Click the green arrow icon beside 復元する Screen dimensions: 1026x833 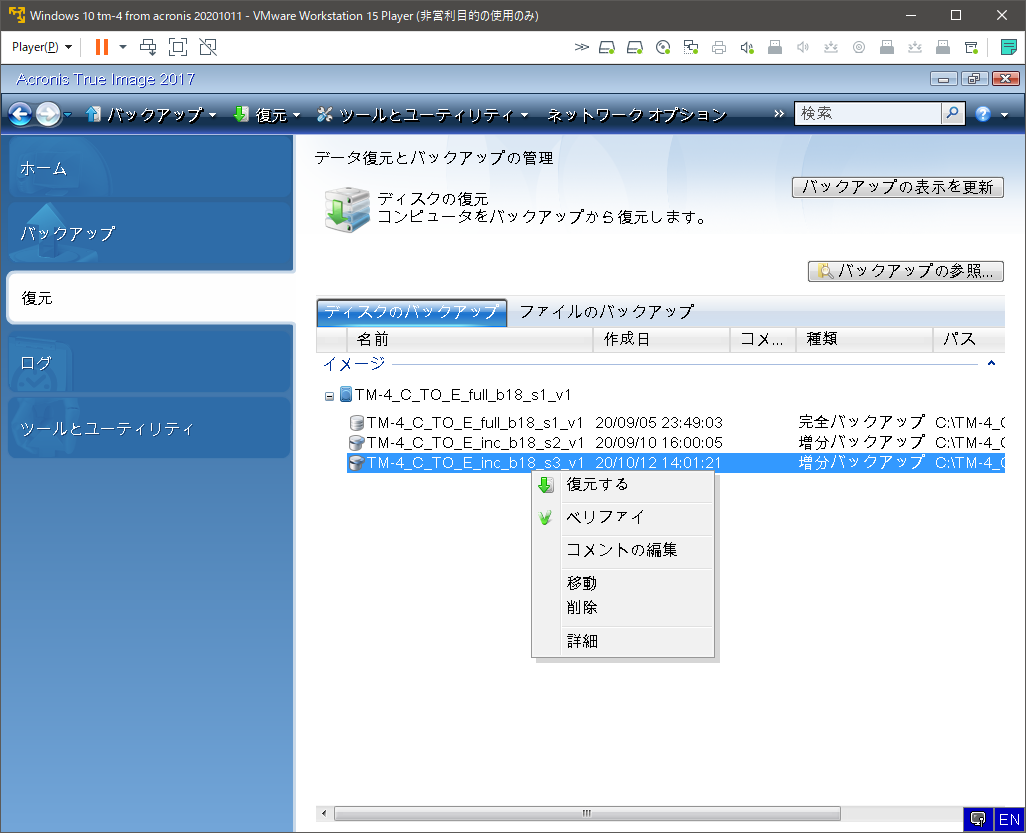pyautogui.click(x=546, y=485)
